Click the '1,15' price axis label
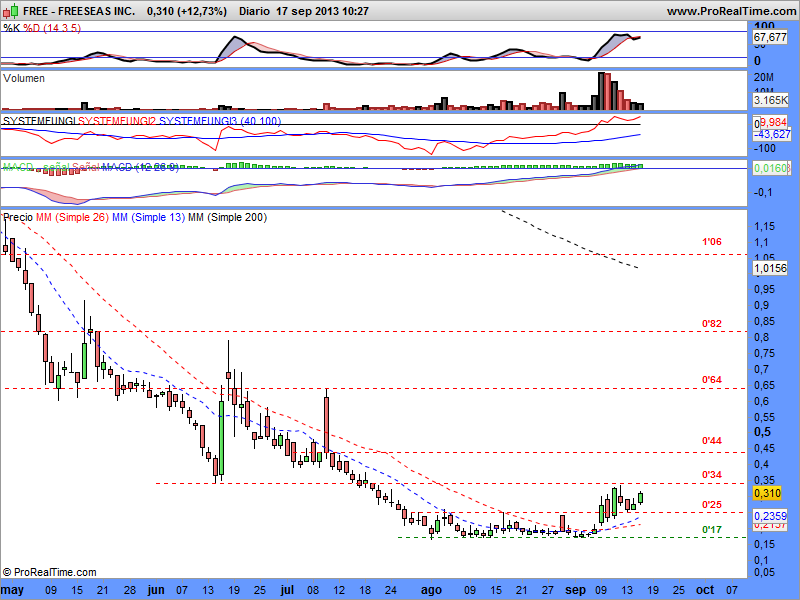 (x=764, y=226)
